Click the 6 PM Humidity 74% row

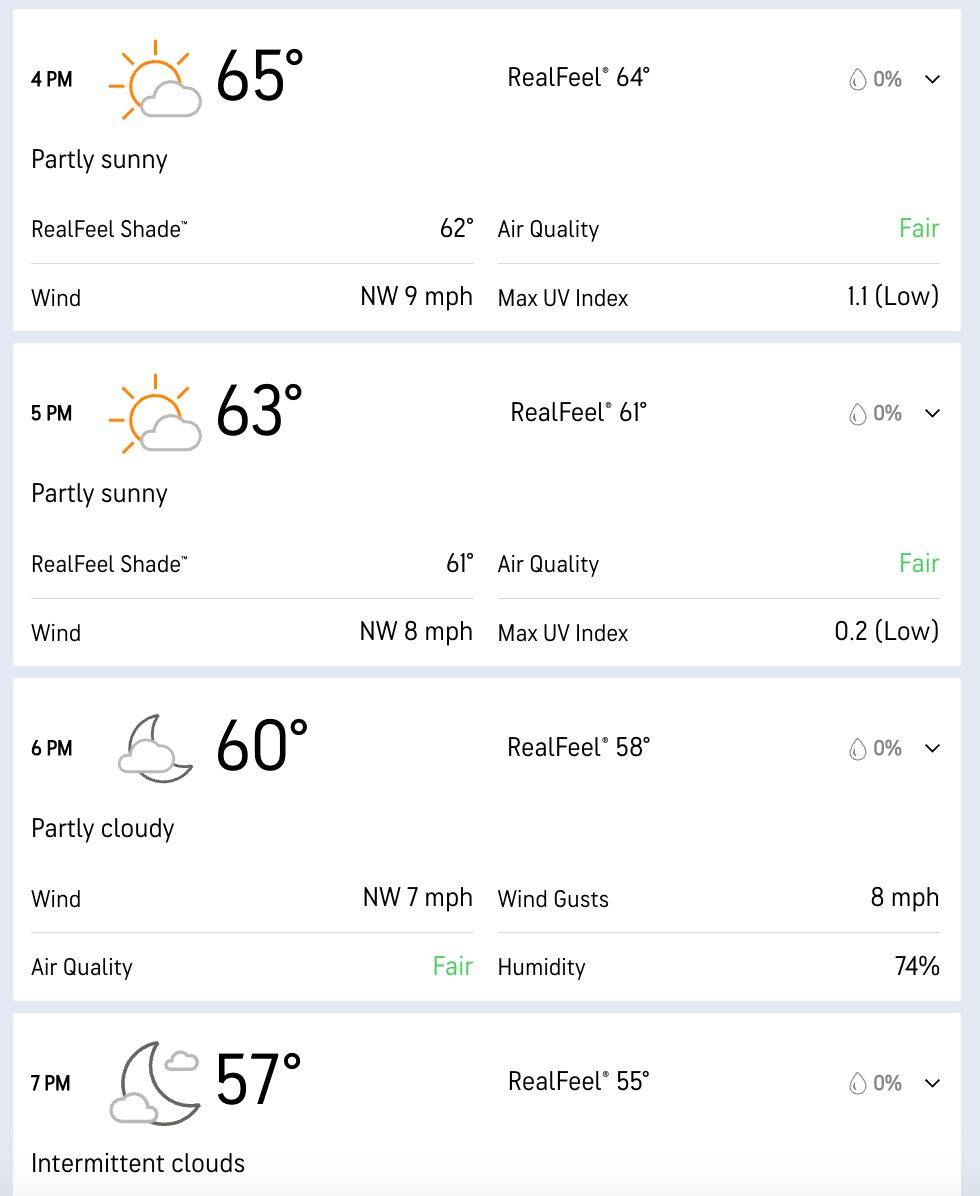718,967
